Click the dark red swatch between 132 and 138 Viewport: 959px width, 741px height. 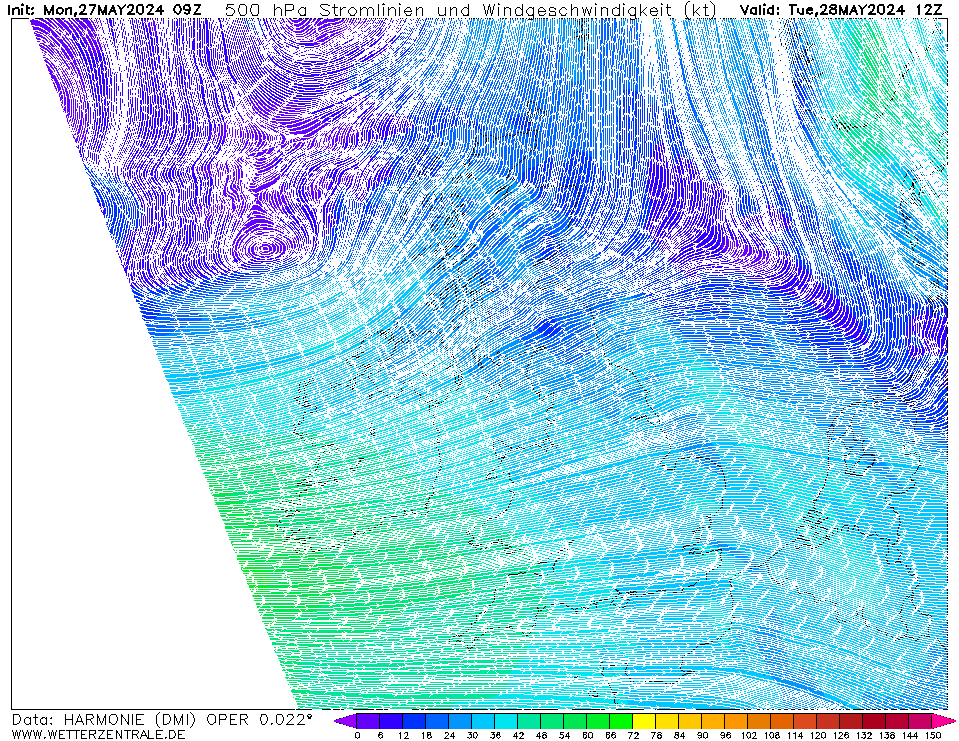click(x=875, y=721)
